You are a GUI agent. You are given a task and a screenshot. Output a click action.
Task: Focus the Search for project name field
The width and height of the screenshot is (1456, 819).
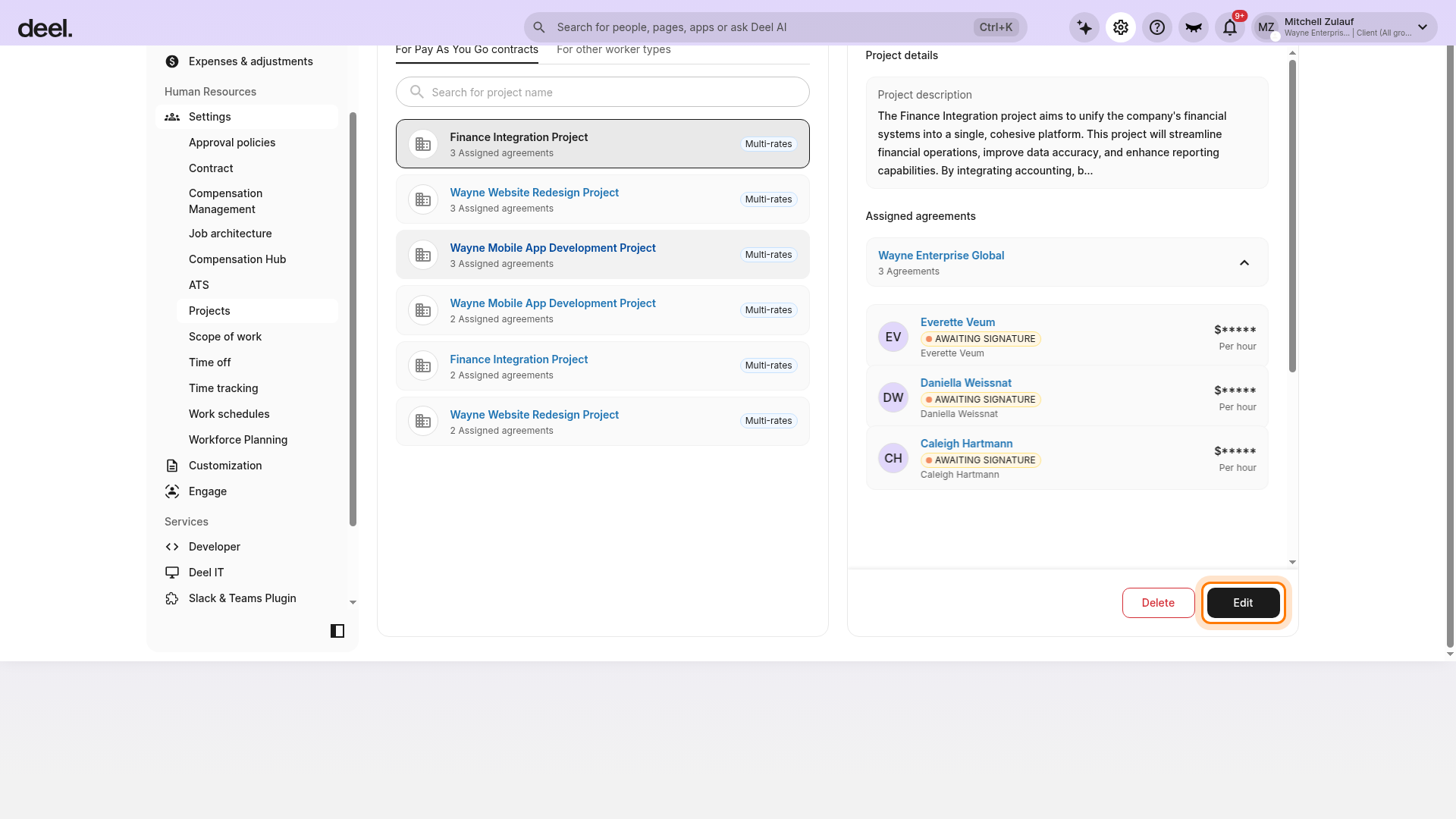tap(602, 92)
